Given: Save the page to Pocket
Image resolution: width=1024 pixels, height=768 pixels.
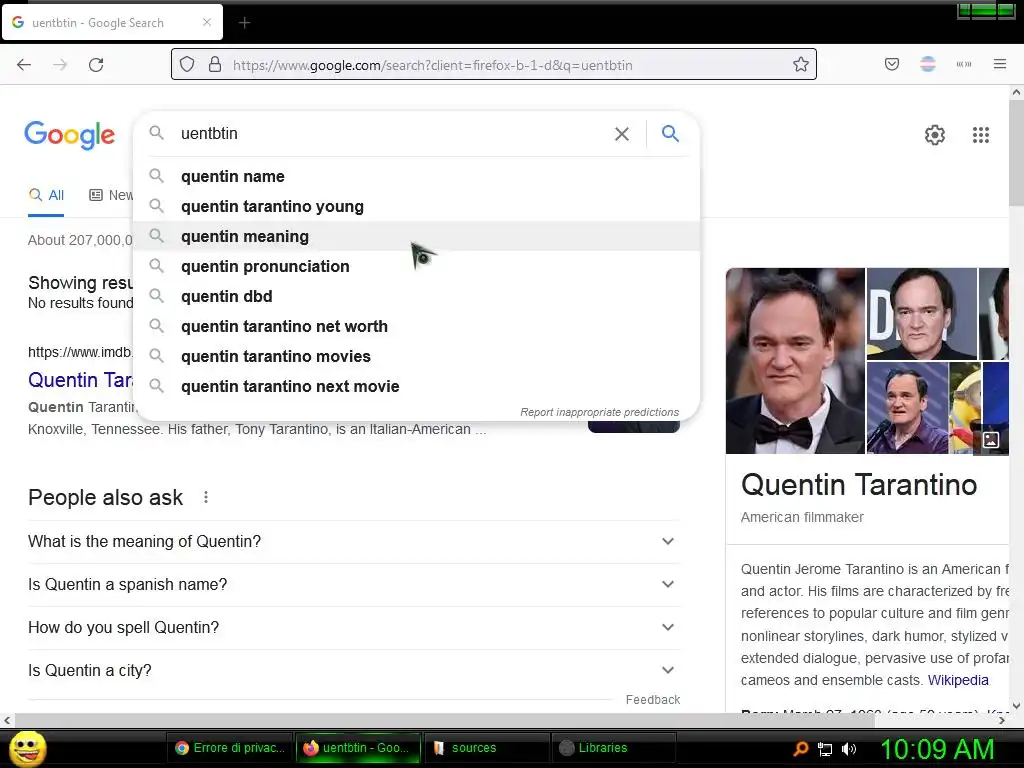Looking at the screenshot, I should [x=891, y=64].
